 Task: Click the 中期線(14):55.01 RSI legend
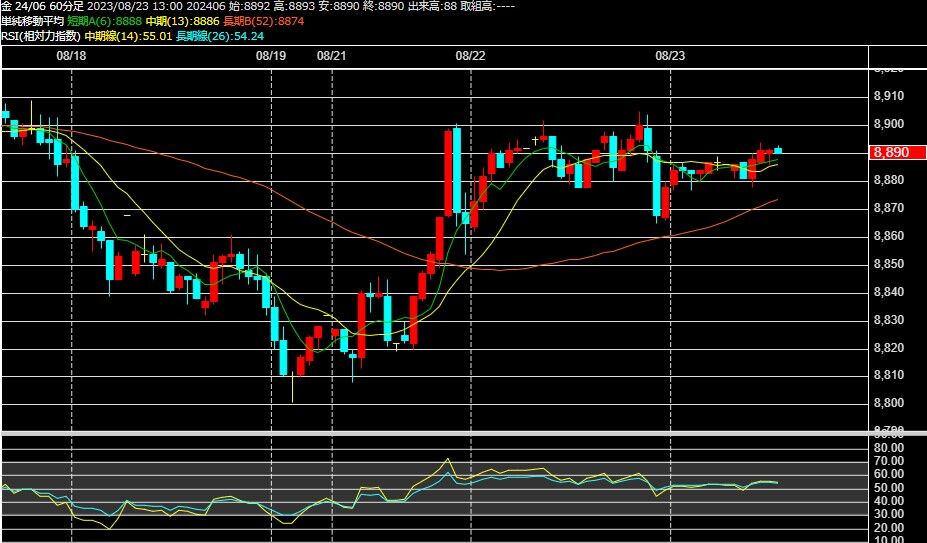[128, 35]
